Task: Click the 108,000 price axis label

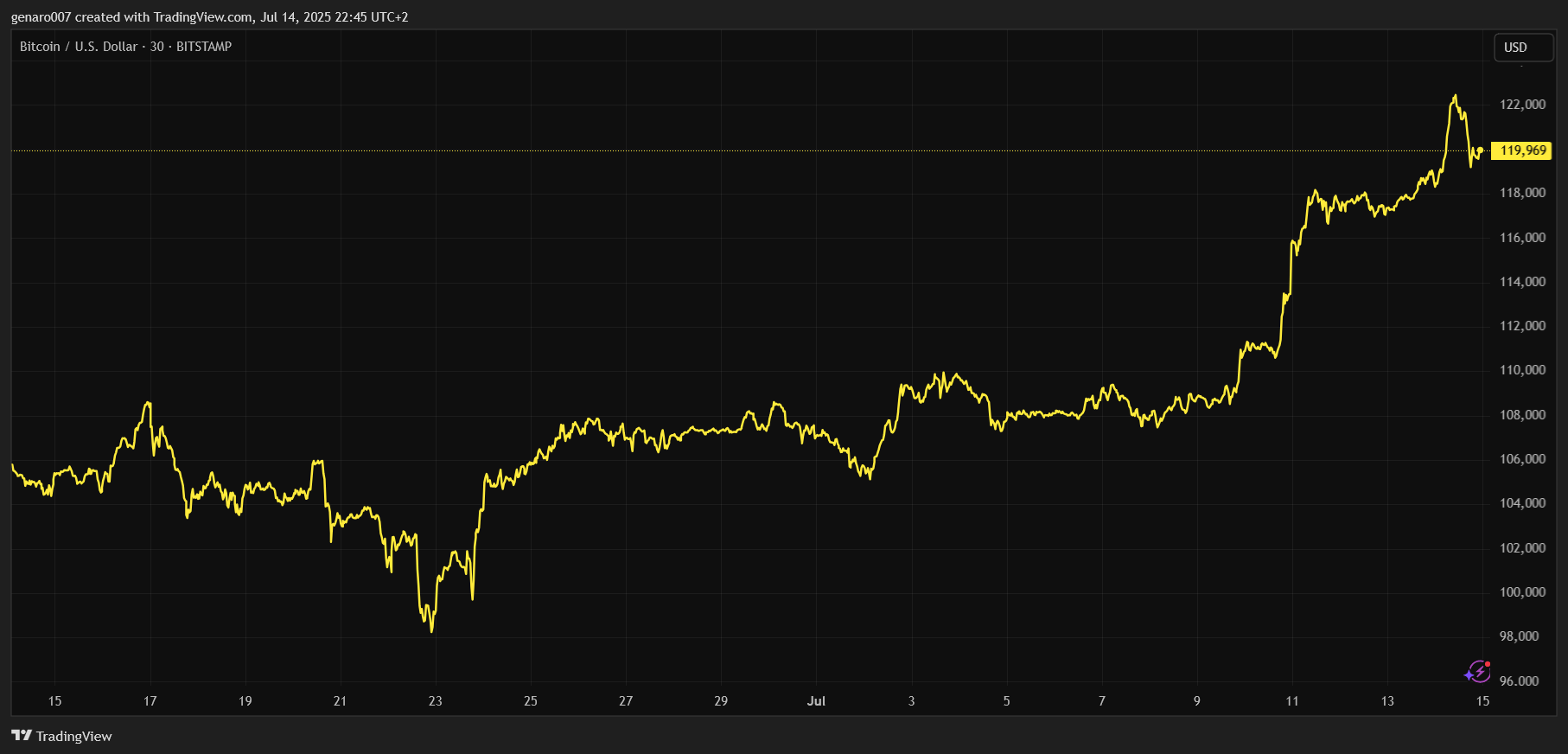Action: [1522, 415]
